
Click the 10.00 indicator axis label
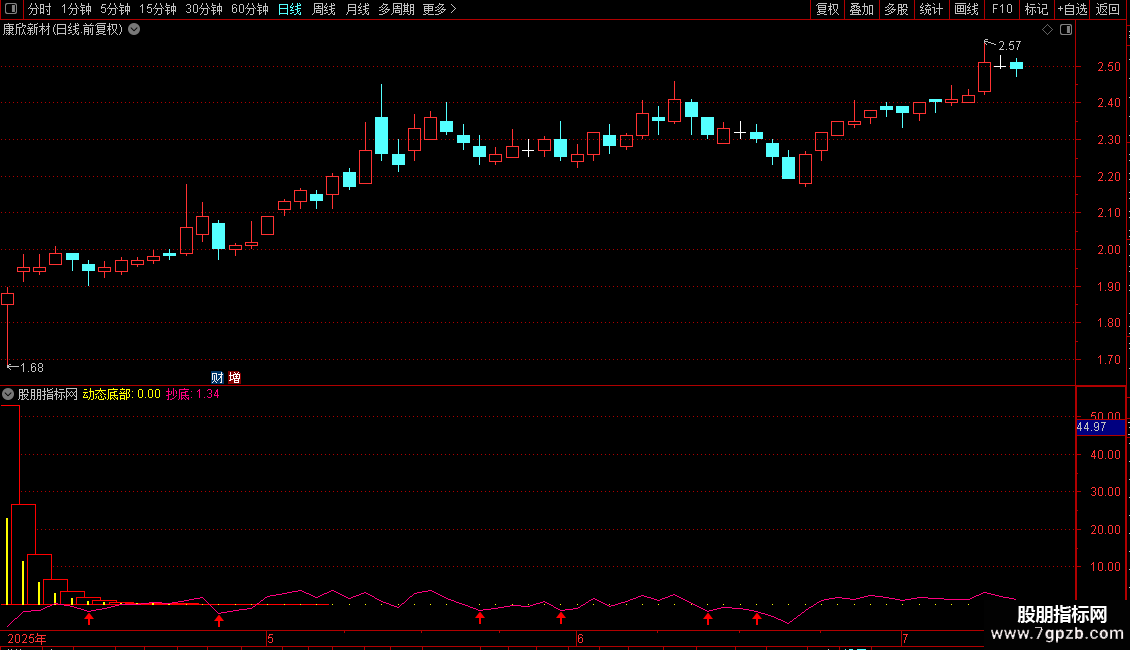[1105, 566]
